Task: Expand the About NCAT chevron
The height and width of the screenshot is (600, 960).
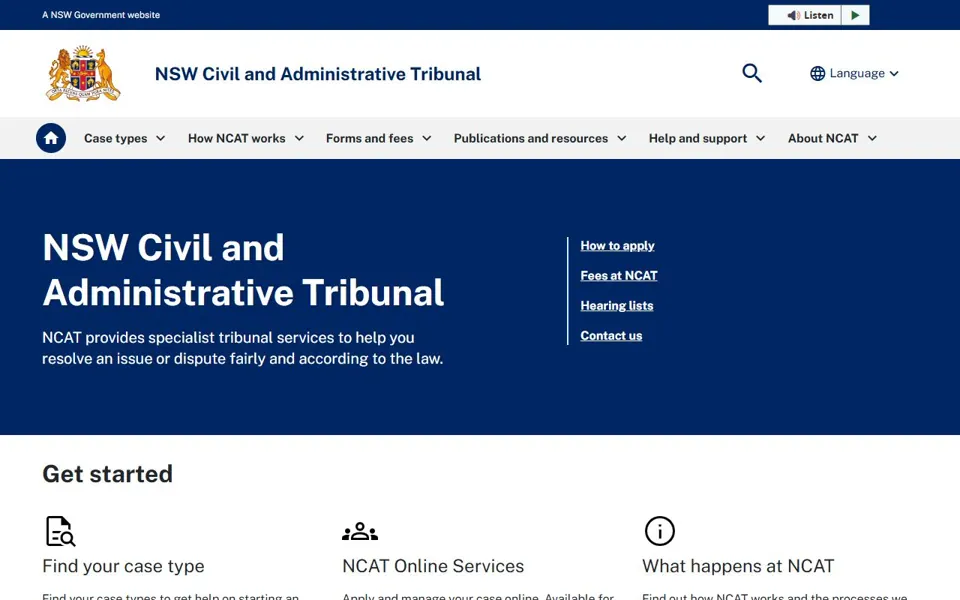Action: tap(872, 138)
